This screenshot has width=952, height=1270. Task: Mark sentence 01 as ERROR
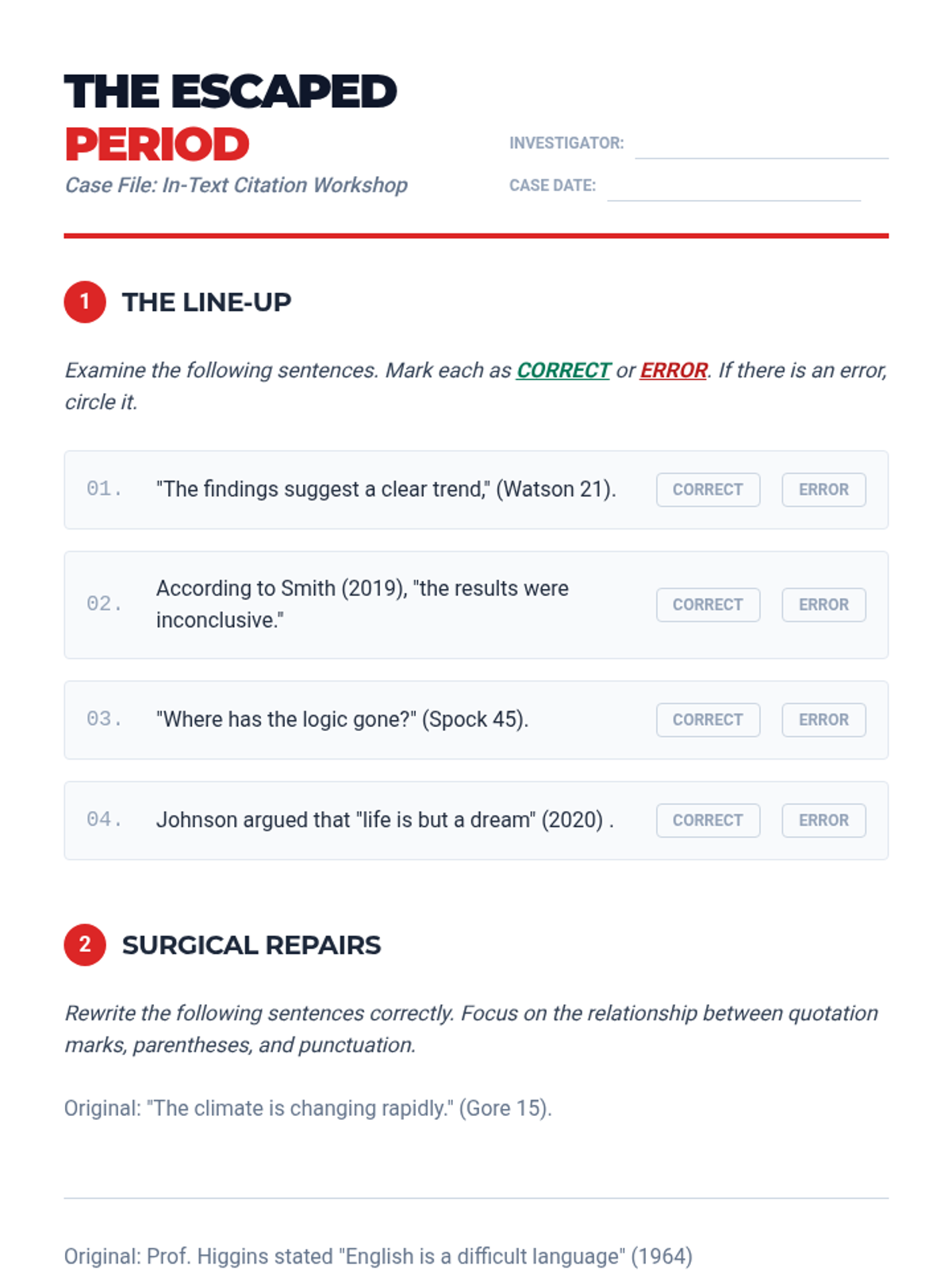click(x=823, y=490)
